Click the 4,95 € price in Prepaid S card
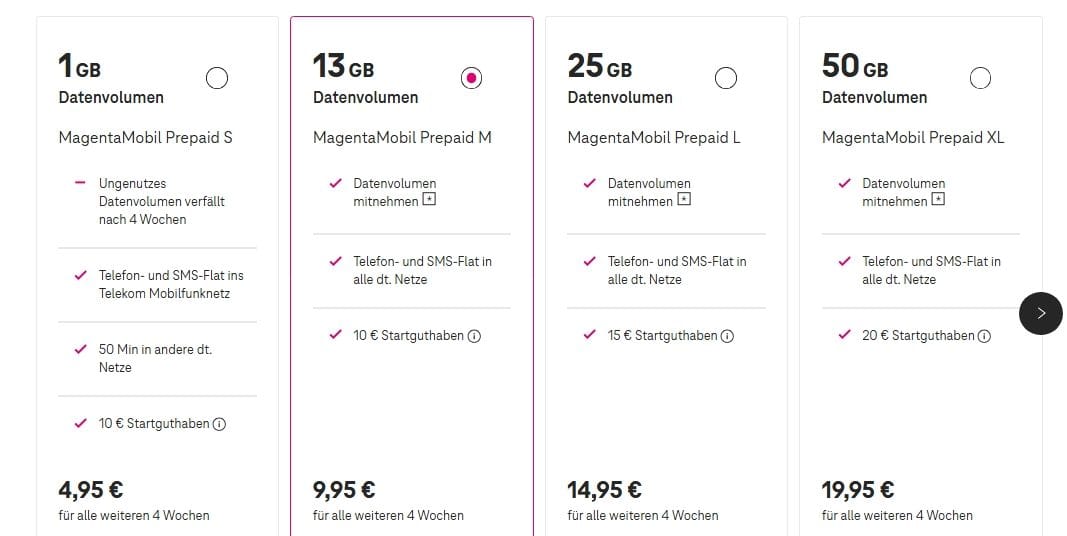This screenshot has width=1067, height=536. pos(91,490)
